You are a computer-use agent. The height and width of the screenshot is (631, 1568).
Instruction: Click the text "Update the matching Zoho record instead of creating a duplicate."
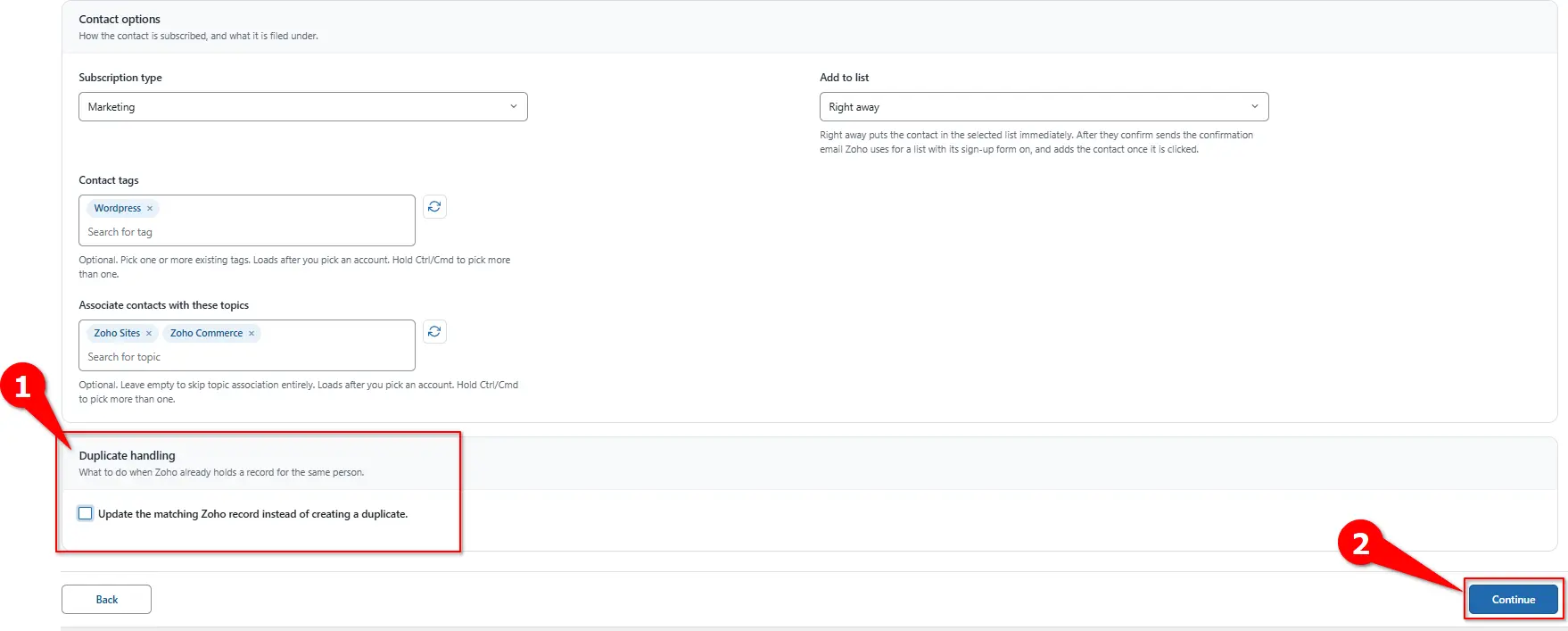click(252, 514)
